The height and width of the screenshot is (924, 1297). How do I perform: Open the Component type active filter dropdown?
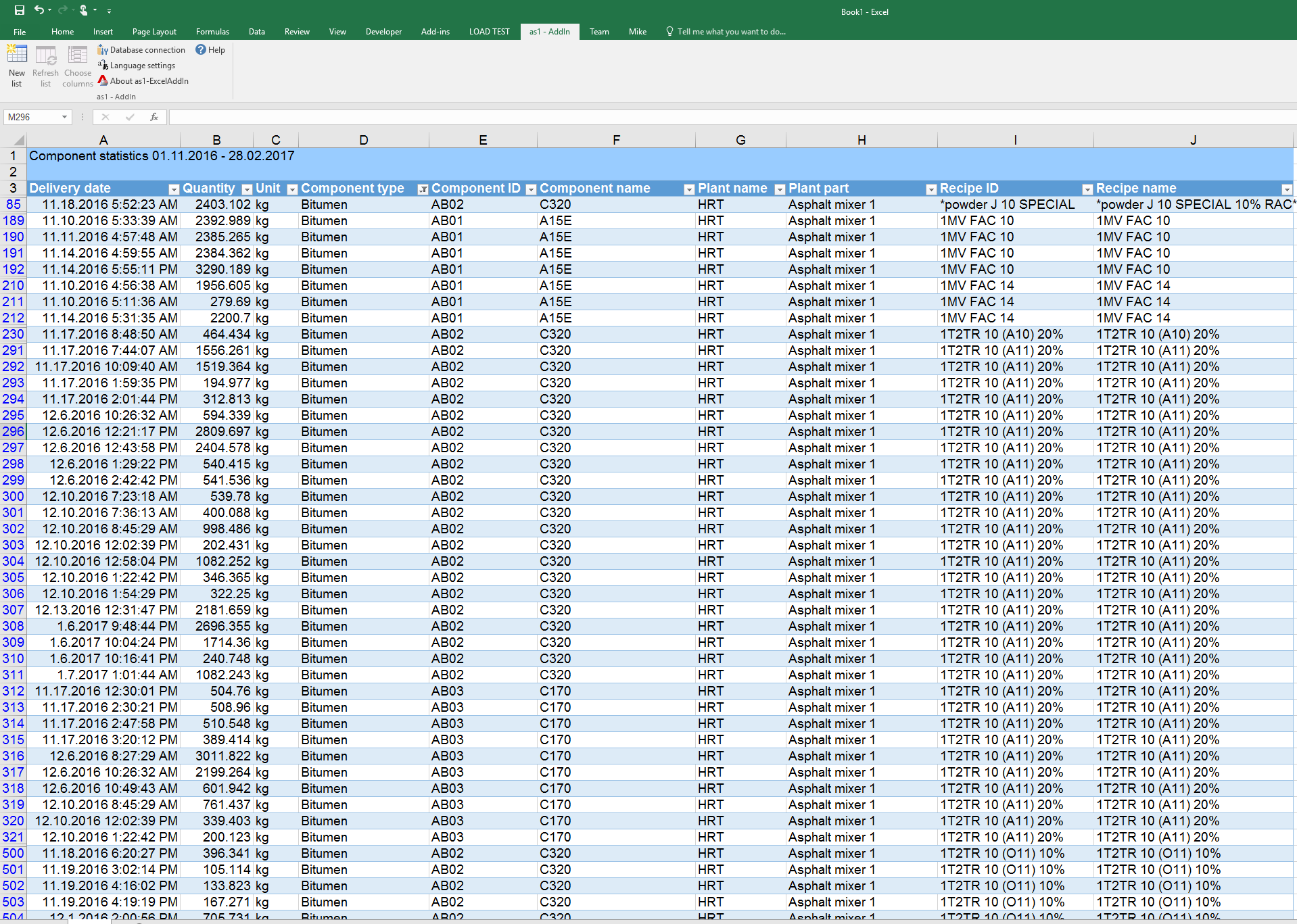(423, 189)
